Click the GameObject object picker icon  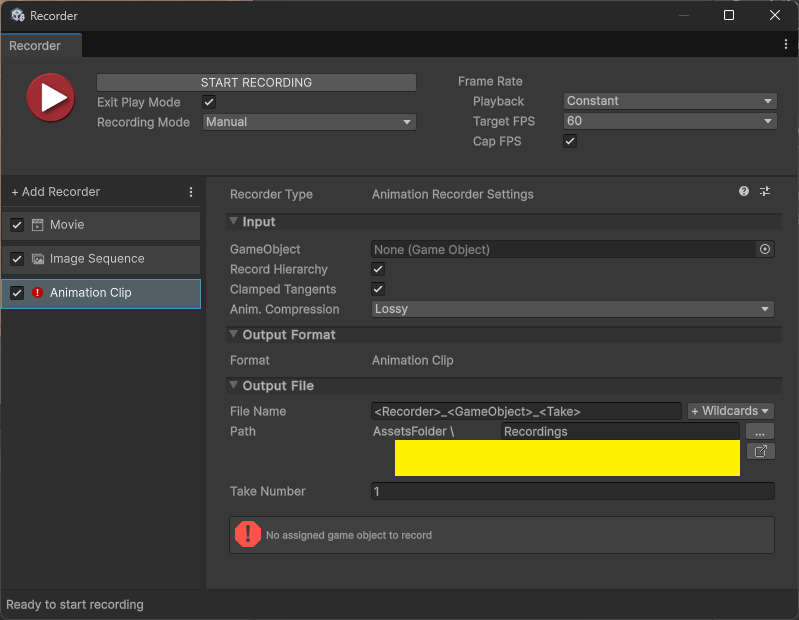click(765, 250)
